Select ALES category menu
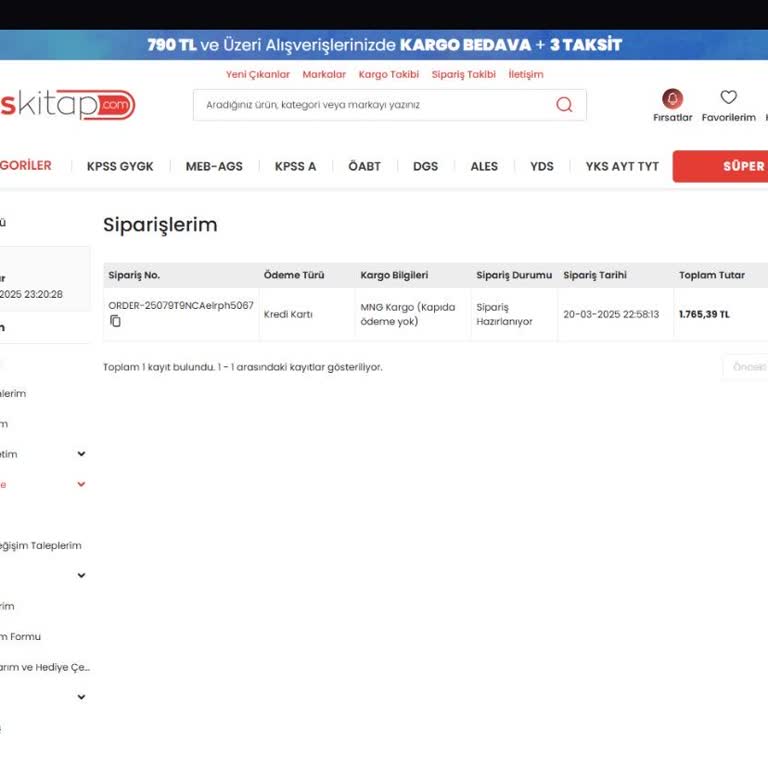 [x=484, y=167]
